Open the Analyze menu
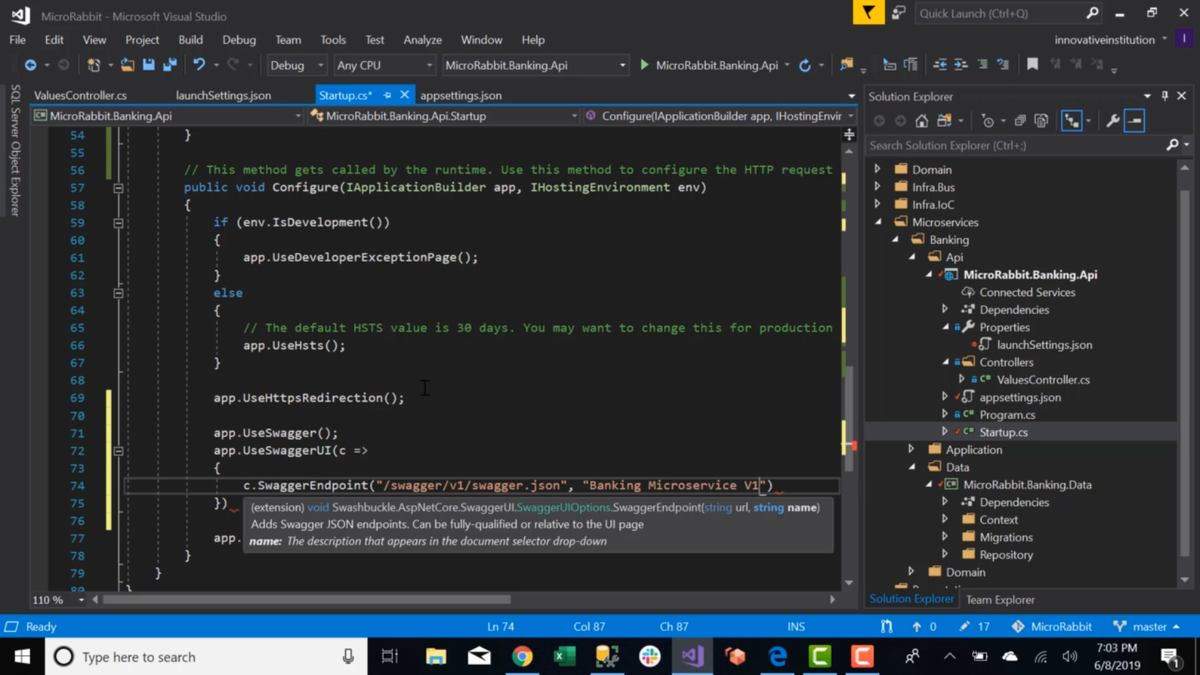The image size is (1200, 675). coord(422,40)
